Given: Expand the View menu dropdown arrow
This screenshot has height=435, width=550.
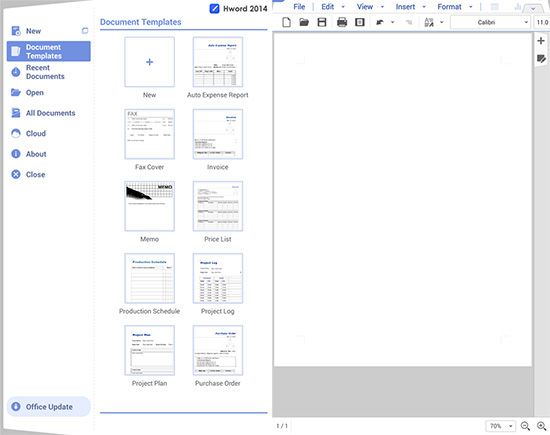Looking at the screenshot, I should coord(382,7).
